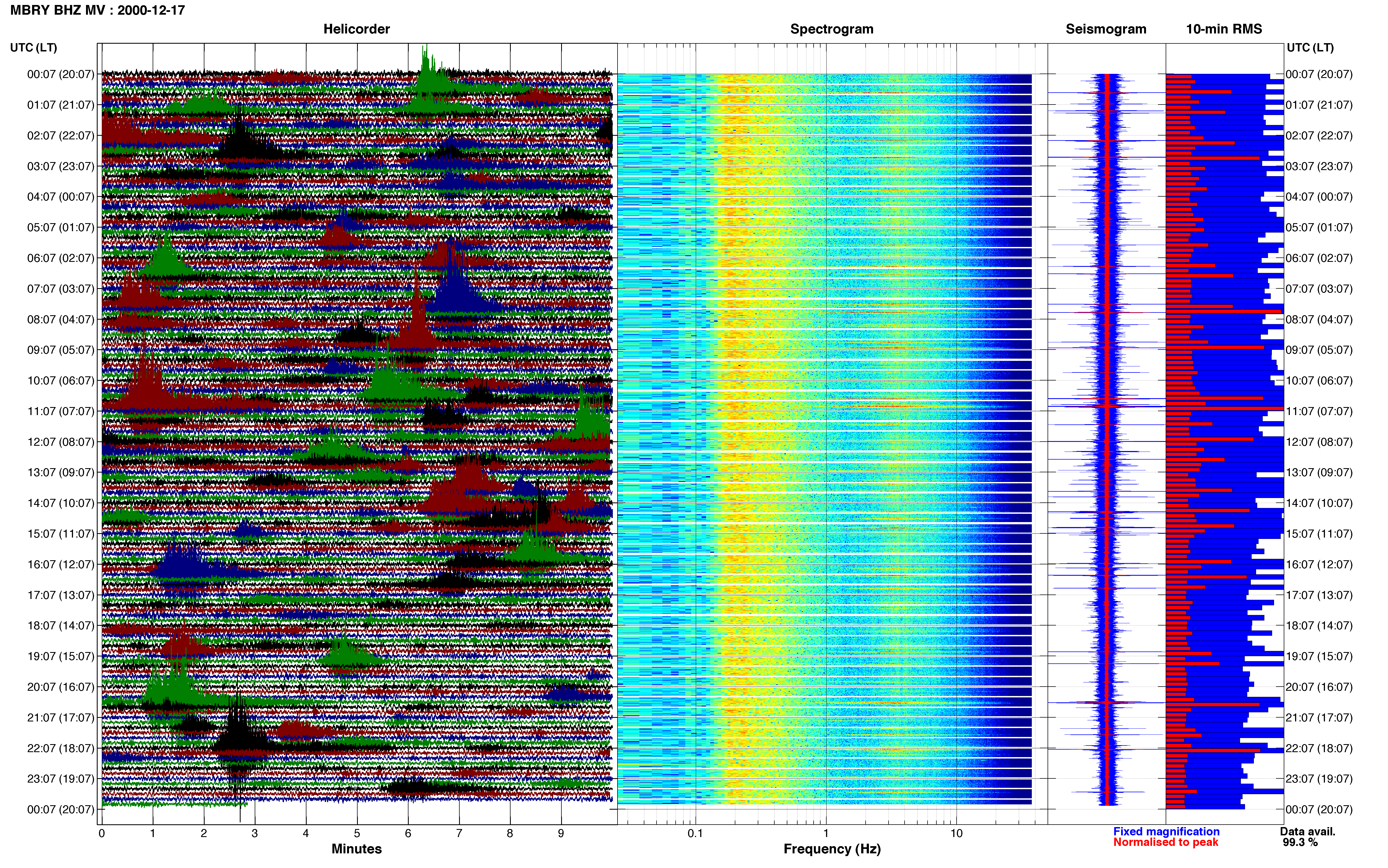Click the right 'UTC (LT)' axis label
Screen dimensions: 1388x868
[1311, 48]
